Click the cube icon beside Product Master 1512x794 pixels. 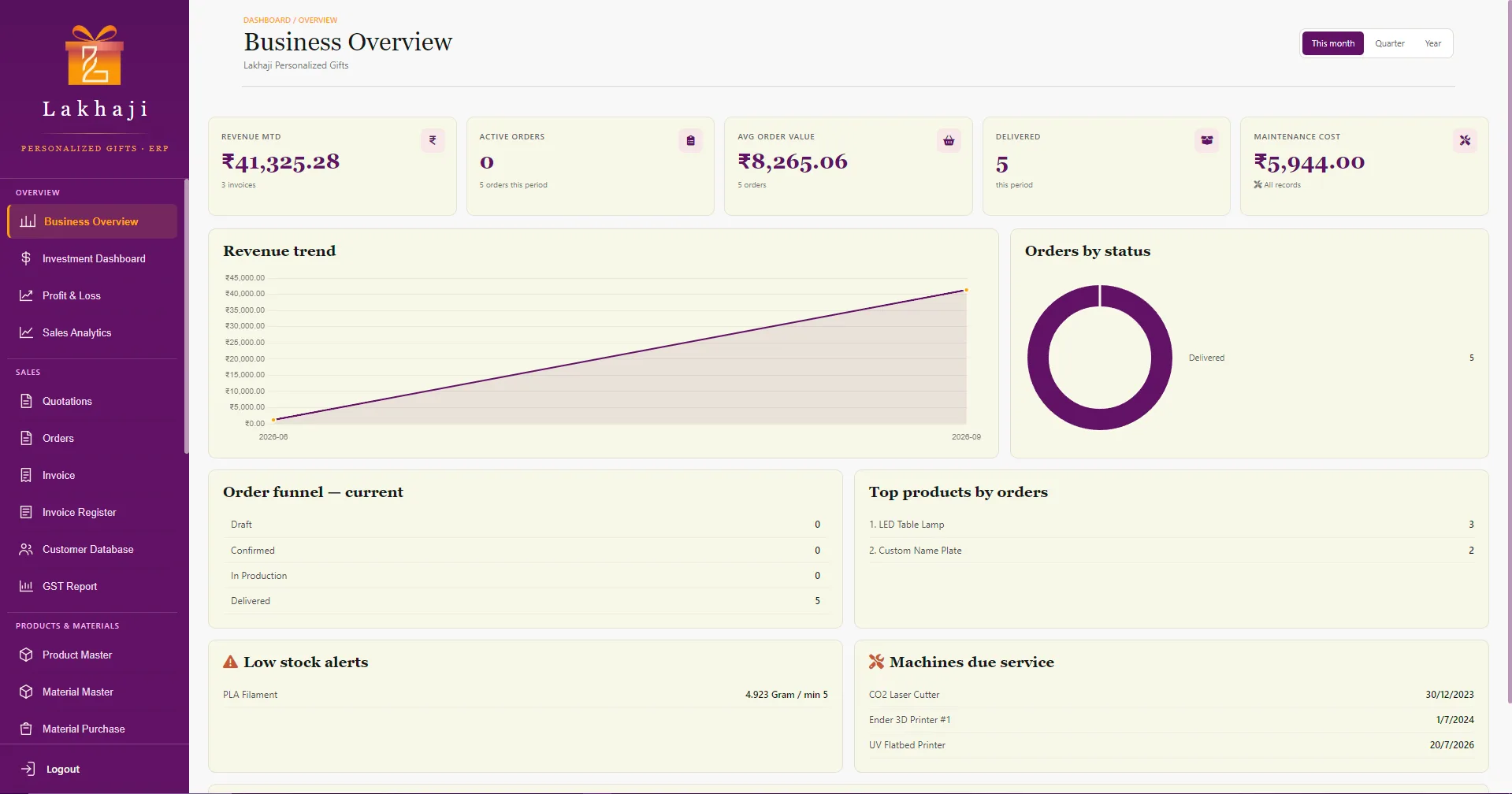tap(26, 655)
